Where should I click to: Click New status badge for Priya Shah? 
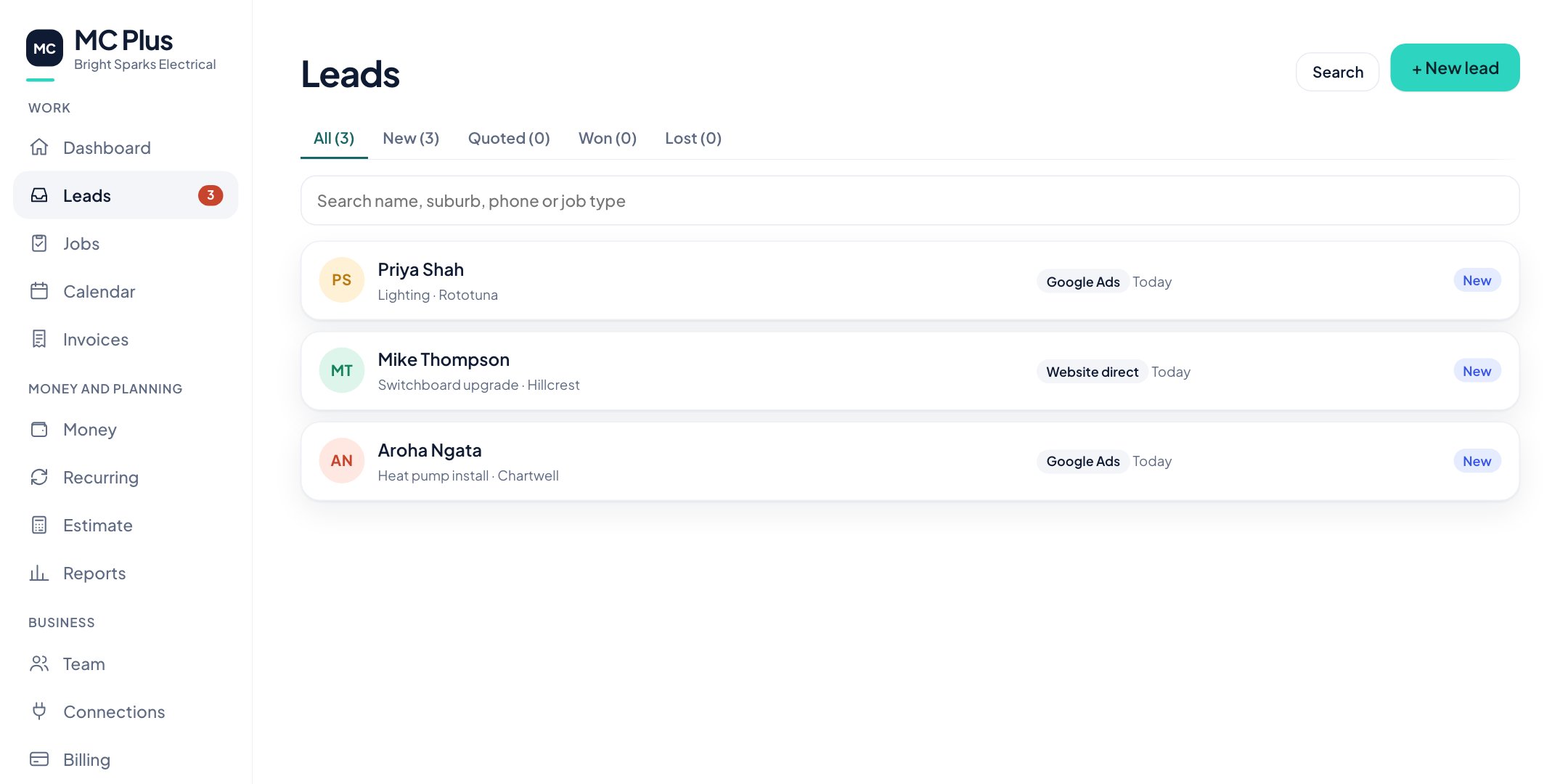tap(1477, 280)
